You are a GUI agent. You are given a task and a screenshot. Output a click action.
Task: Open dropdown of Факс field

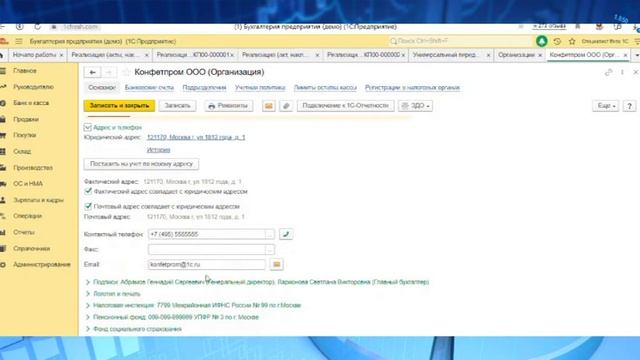[269, 249]
